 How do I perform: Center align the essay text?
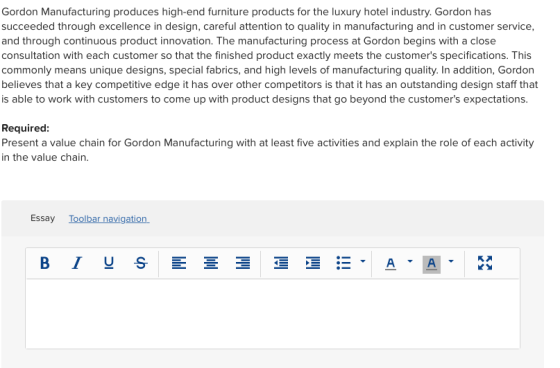pos(211,263)
